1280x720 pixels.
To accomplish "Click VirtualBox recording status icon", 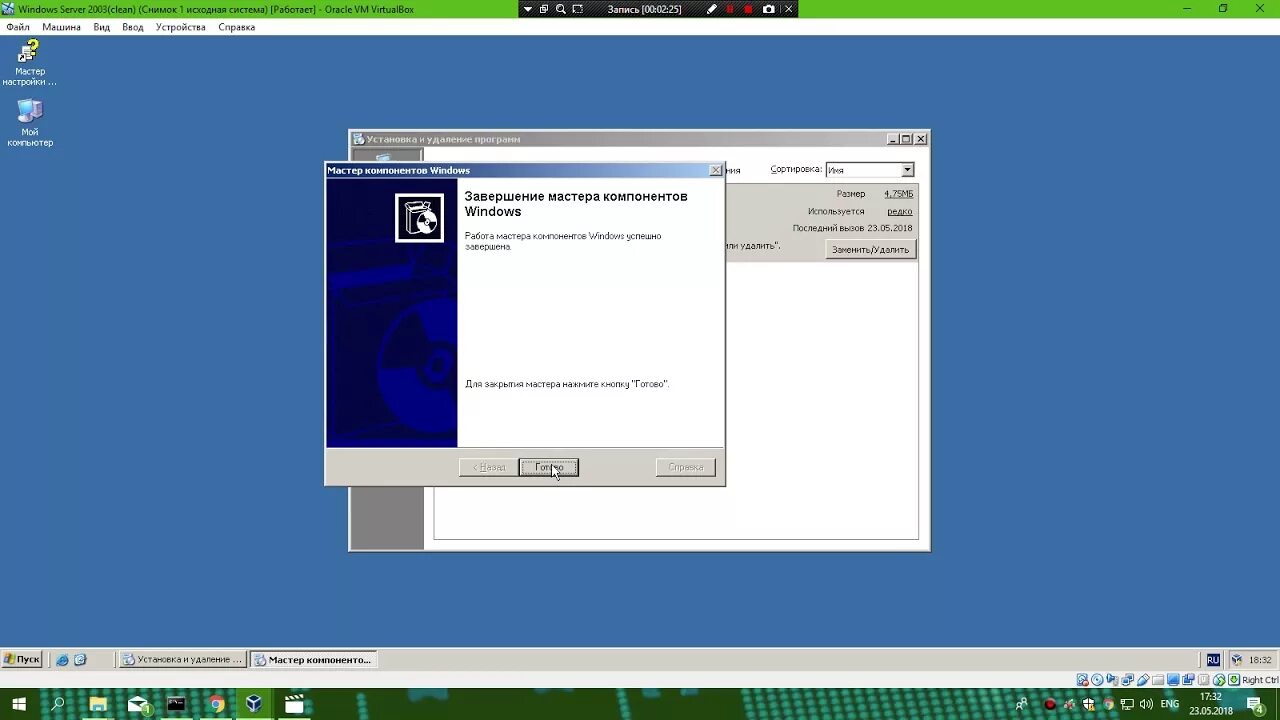I will [1188, 680].
